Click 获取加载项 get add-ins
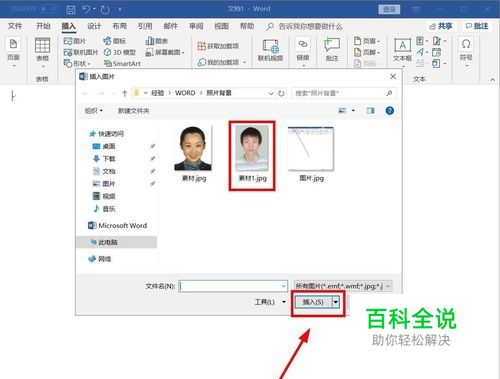 tap(218, 46)
